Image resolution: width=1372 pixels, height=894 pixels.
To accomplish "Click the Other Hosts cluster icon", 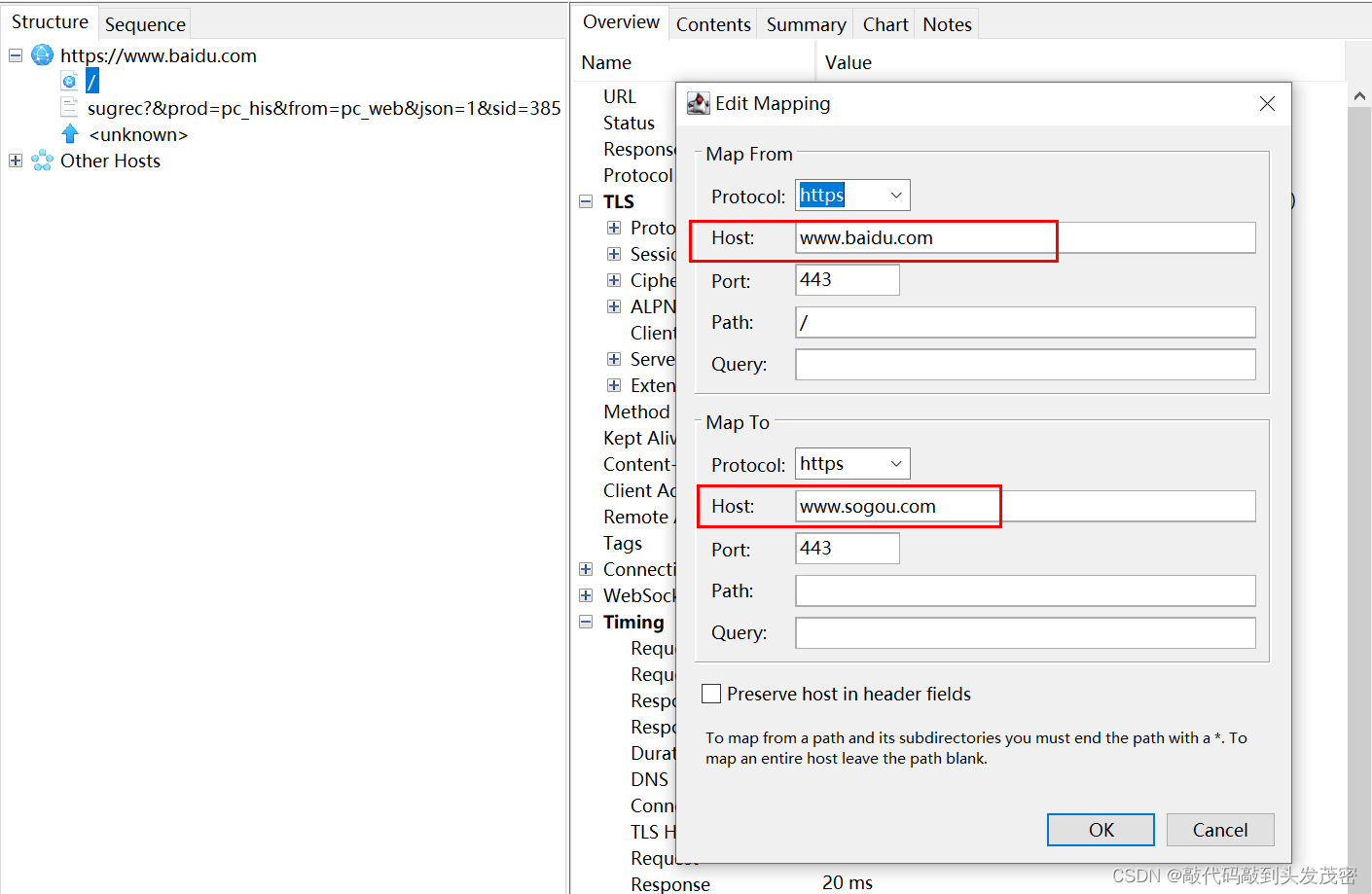I will click(42, 161).
